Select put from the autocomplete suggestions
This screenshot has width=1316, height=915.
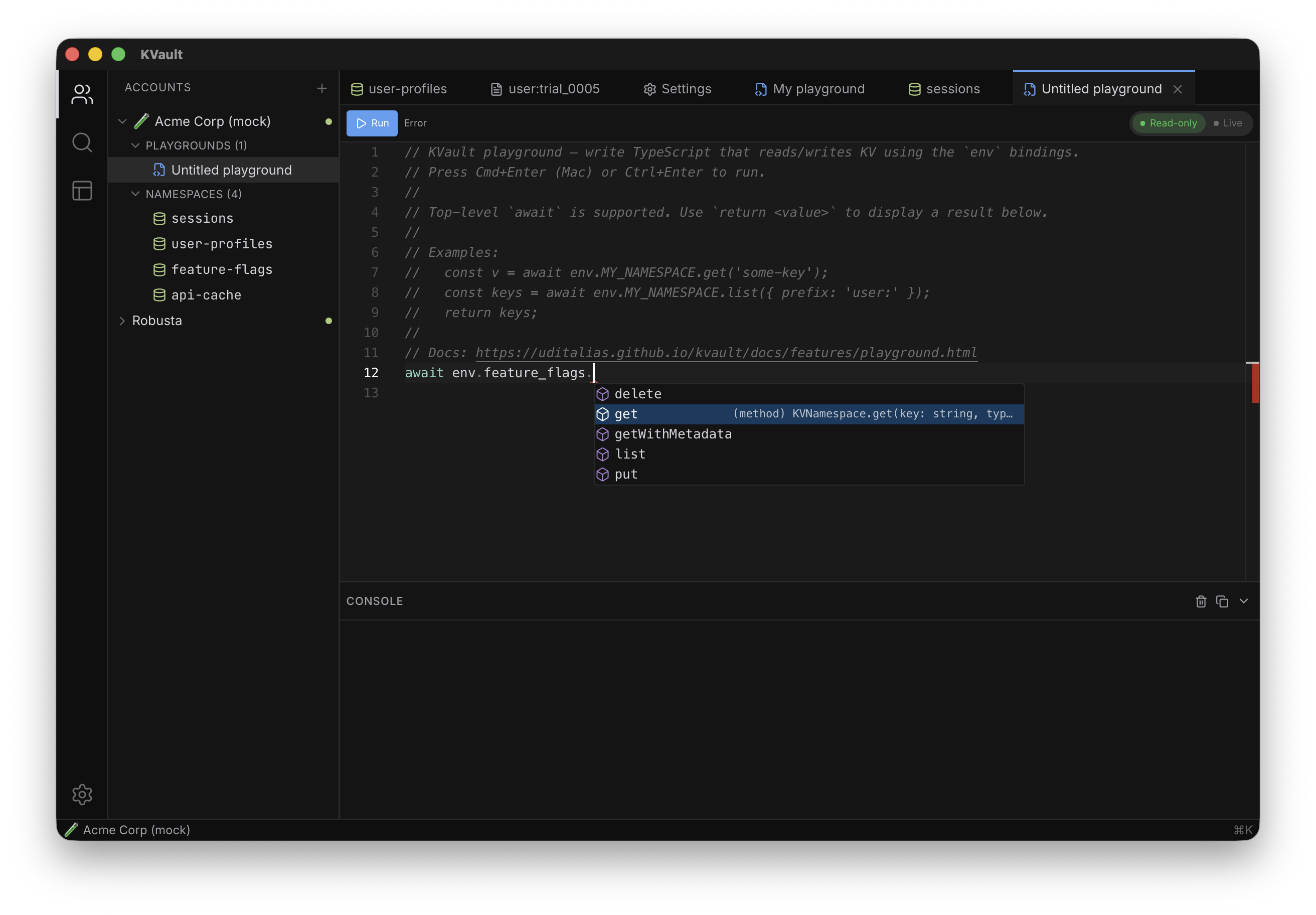[x=625, y=474]
